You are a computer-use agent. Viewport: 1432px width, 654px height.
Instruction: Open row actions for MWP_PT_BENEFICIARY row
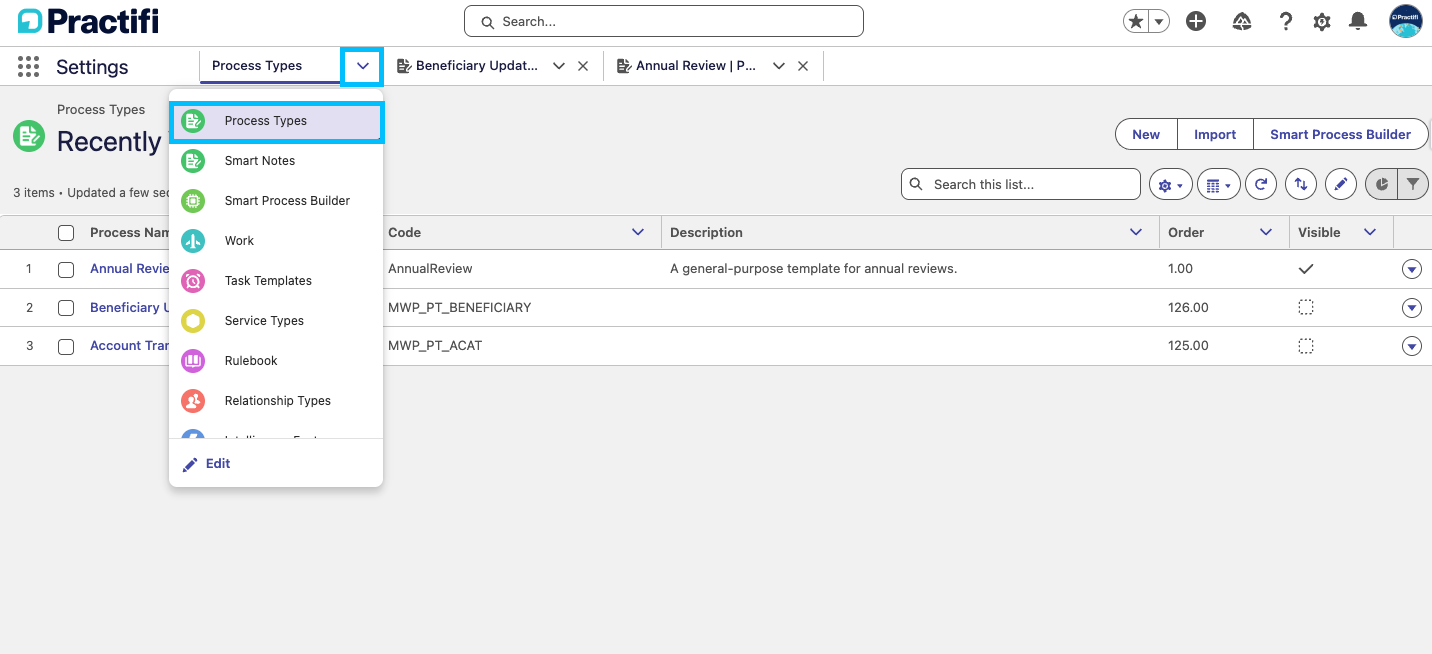tap(1412, 308)
